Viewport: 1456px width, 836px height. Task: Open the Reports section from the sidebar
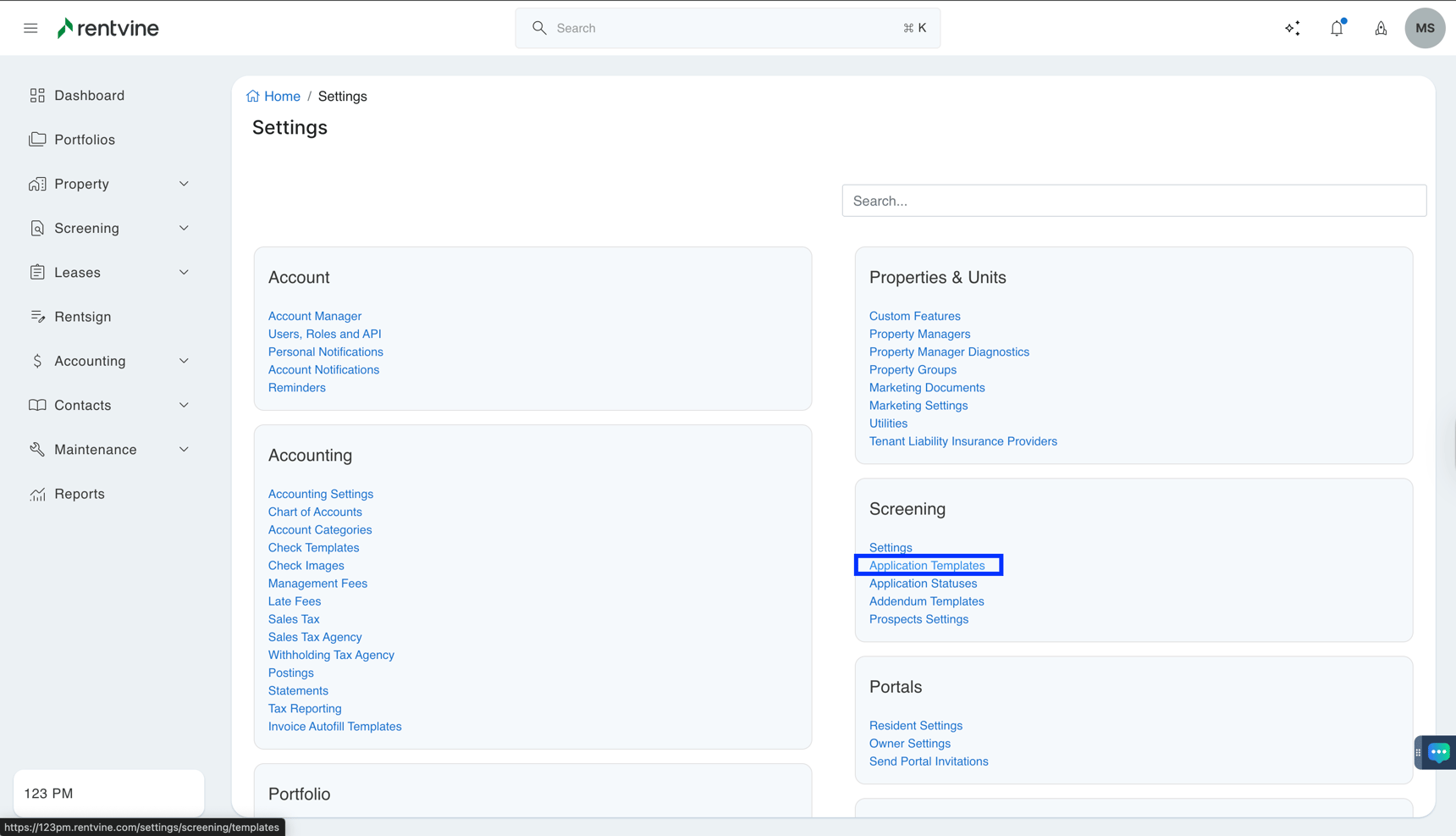tap(79, 493)
